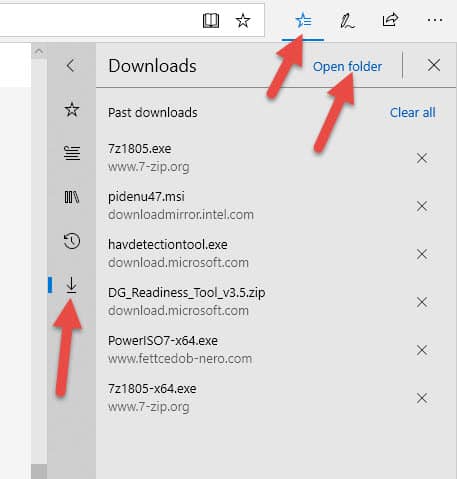Open Add notes pen icon
Screen dimensions: 457x479
point(347,21)
